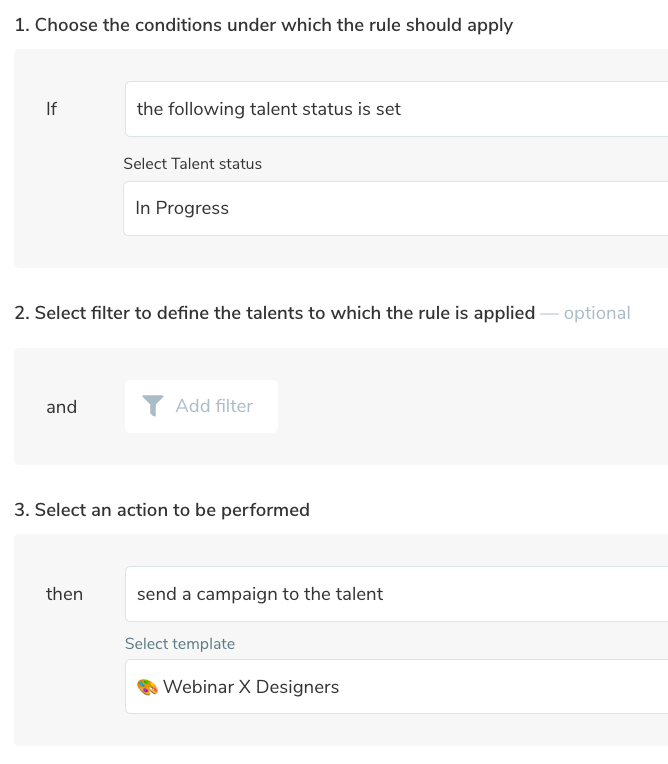Click the funnel icon beside Add filter
The image size is (668, 764).
tap(153, 406)
